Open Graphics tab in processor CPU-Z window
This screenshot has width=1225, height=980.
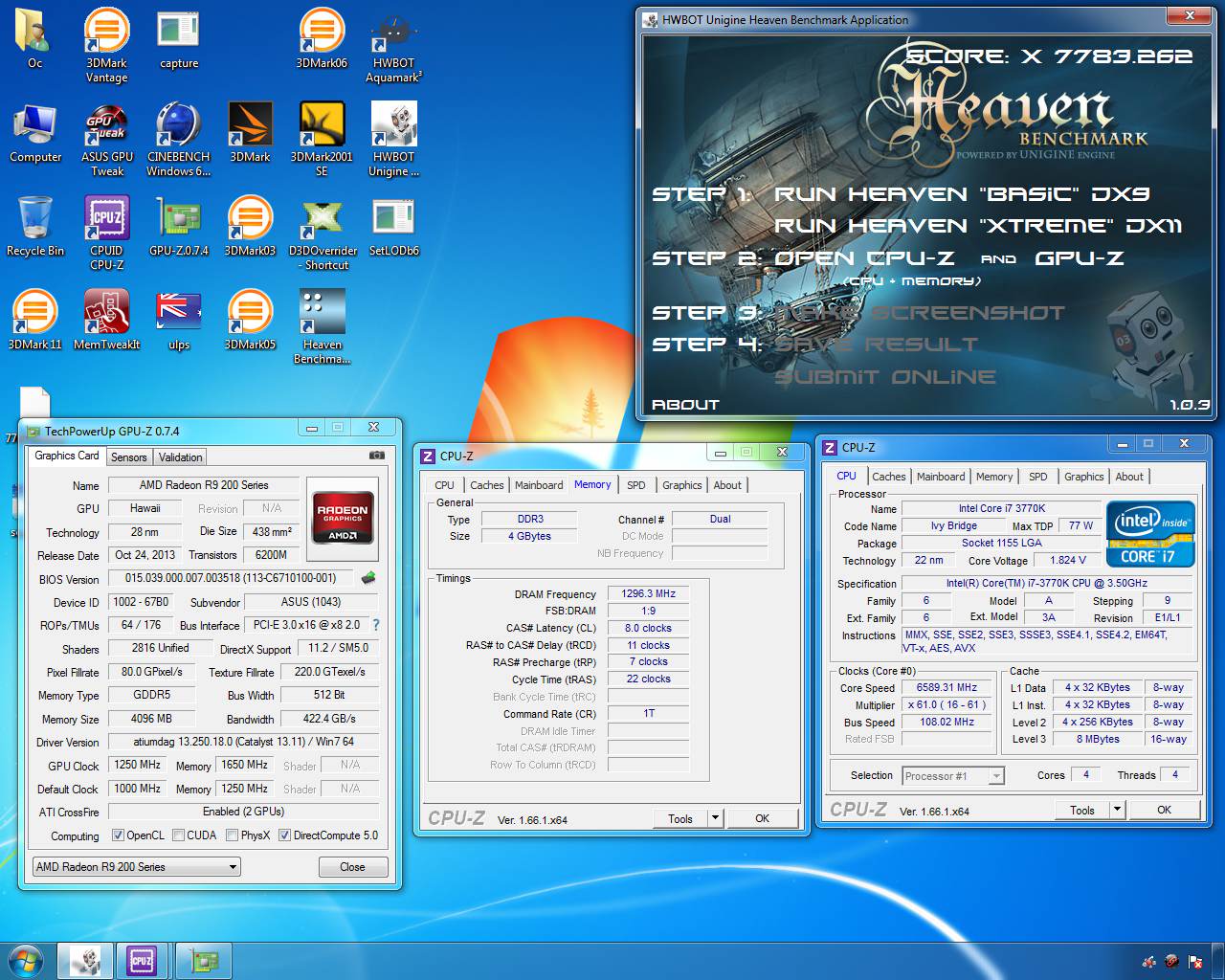(x=1083, y=477)
